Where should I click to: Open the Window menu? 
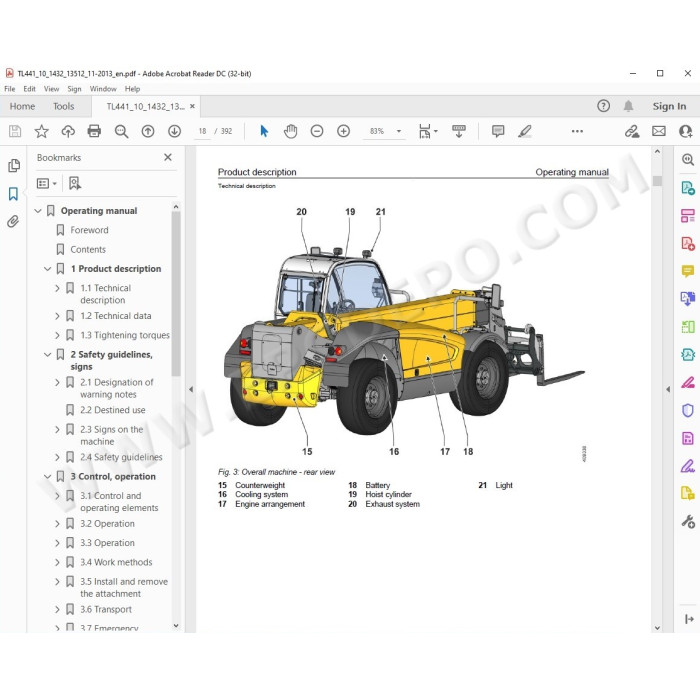tap(103, 89)
